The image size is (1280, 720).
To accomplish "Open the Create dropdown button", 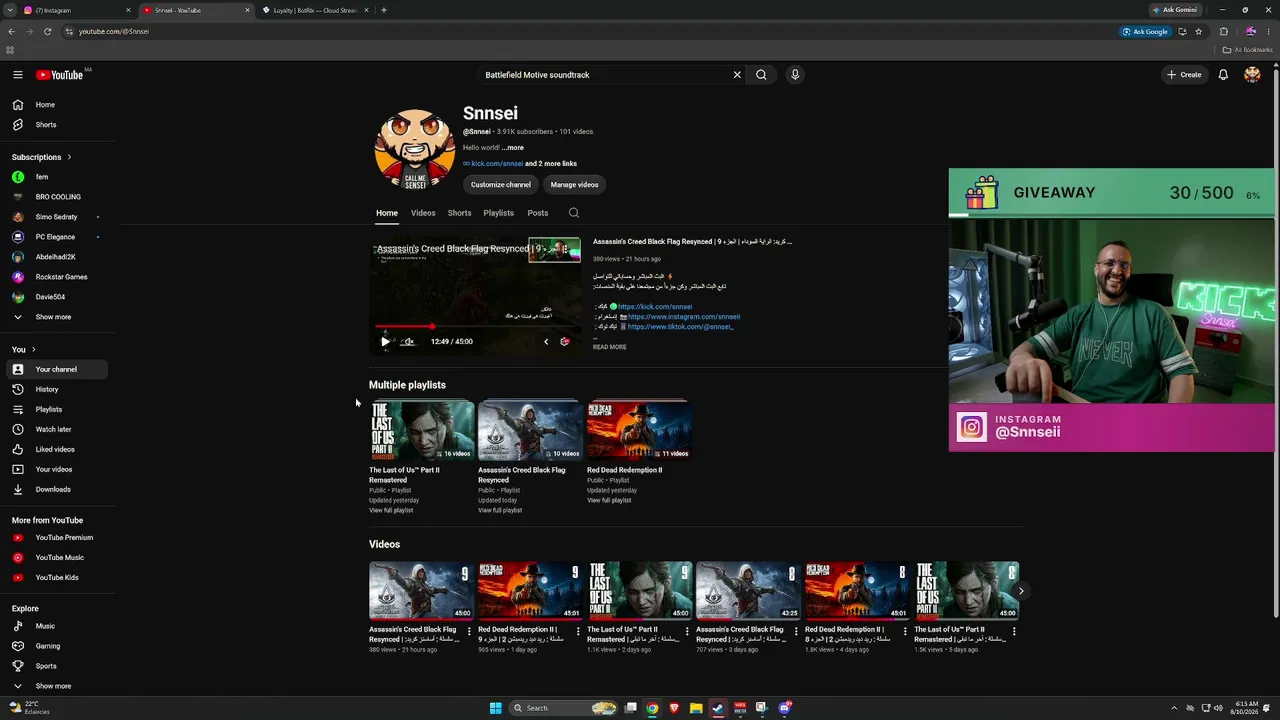I will tap(1184, 75).
